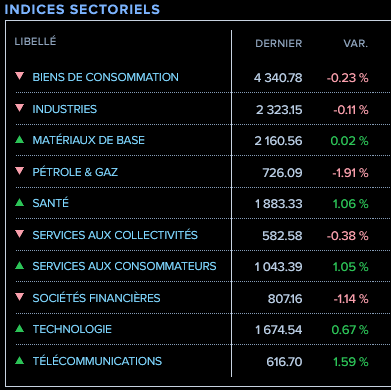Open the Pétrole & Gaz sector link
Image resolution: width=391 pixels, height=390 pixels.
75,172
